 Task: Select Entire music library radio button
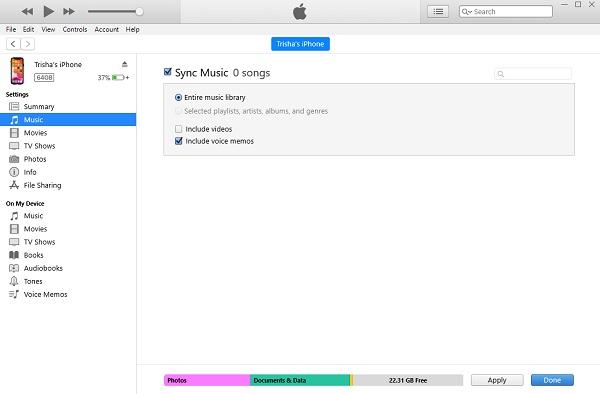178,98
